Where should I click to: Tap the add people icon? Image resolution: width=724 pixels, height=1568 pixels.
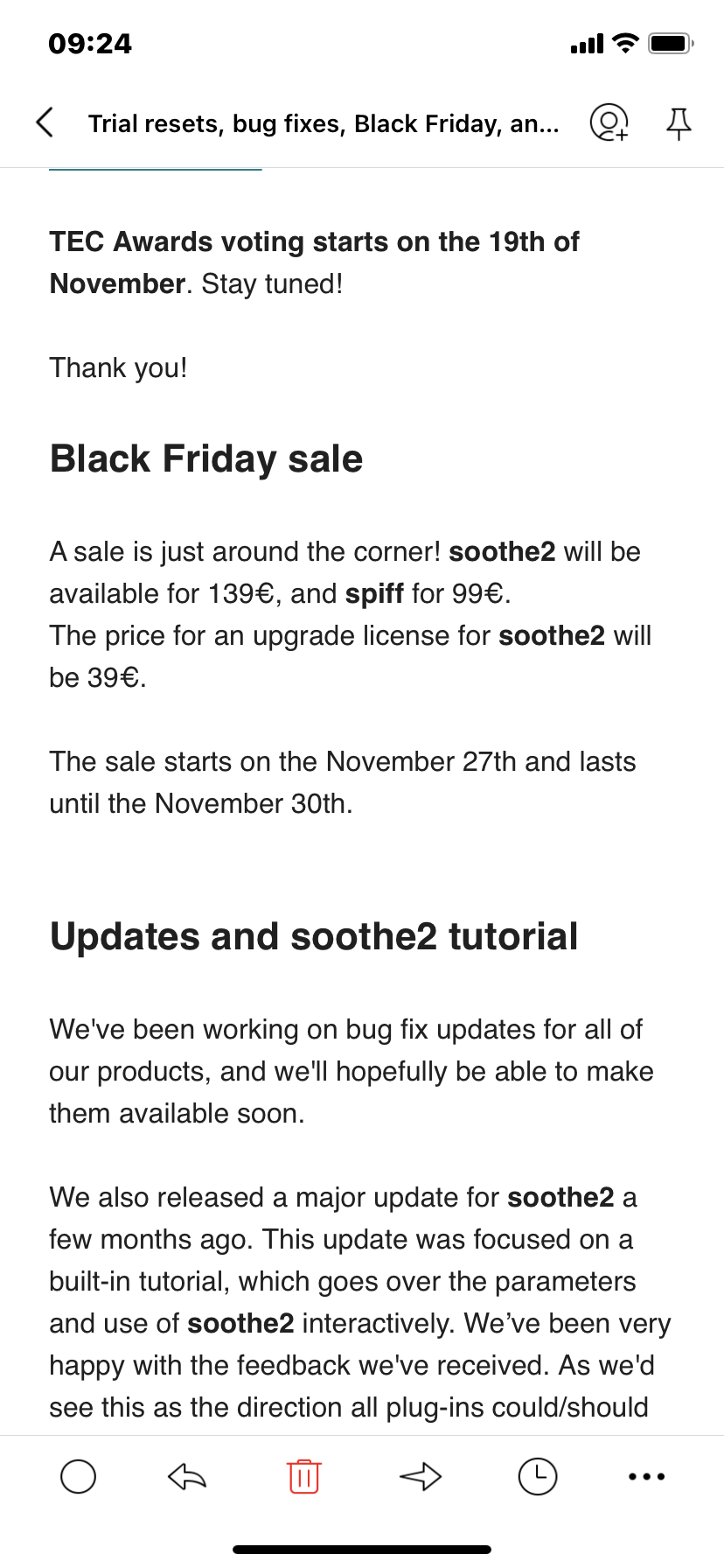coord(609,122)
